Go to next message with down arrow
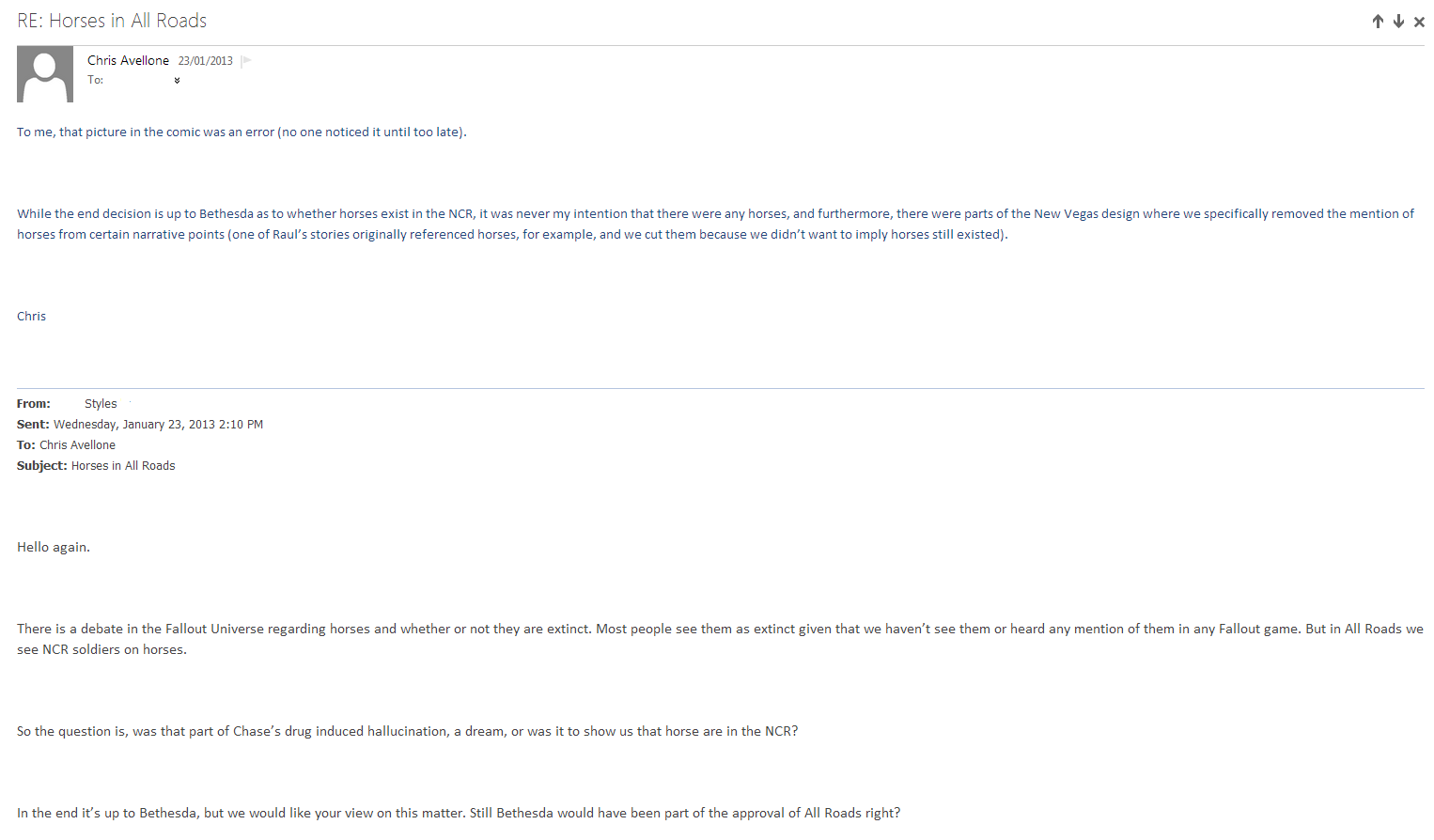 tap(1398, 22)
